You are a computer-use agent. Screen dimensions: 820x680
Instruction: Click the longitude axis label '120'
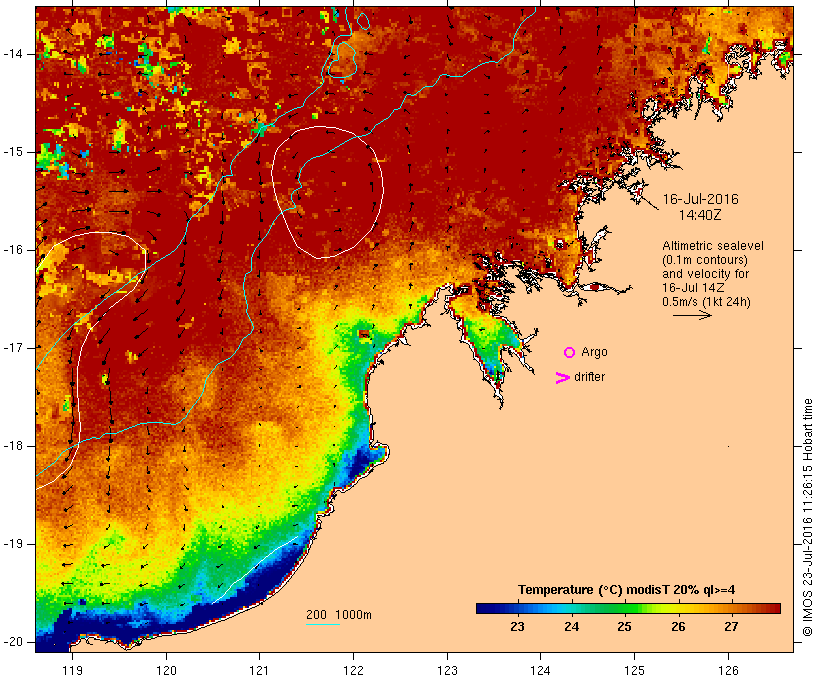click(166, 670)
